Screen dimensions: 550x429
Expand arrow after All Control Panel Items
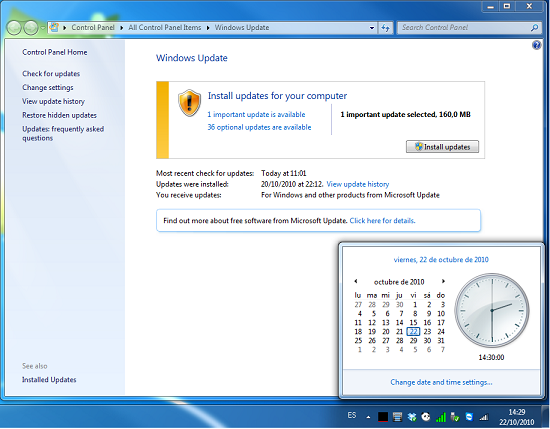(208, 28)
